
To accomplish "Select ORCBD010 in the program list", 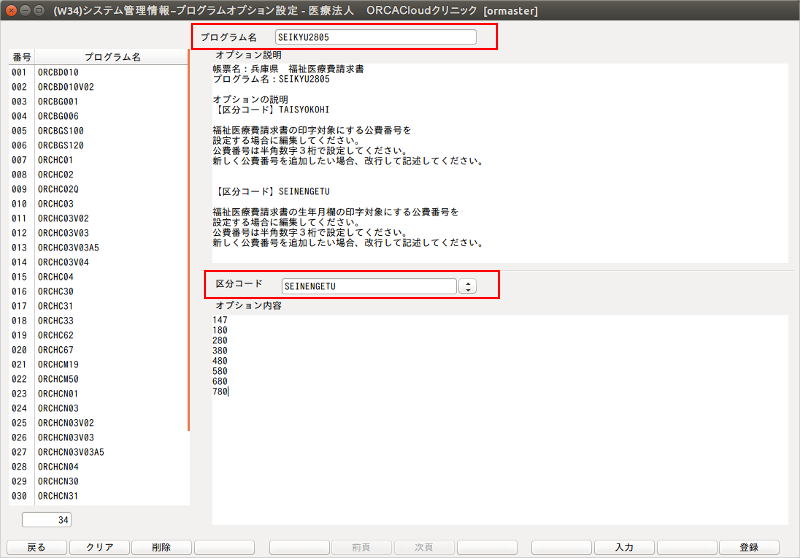I will tap(110, 73).
